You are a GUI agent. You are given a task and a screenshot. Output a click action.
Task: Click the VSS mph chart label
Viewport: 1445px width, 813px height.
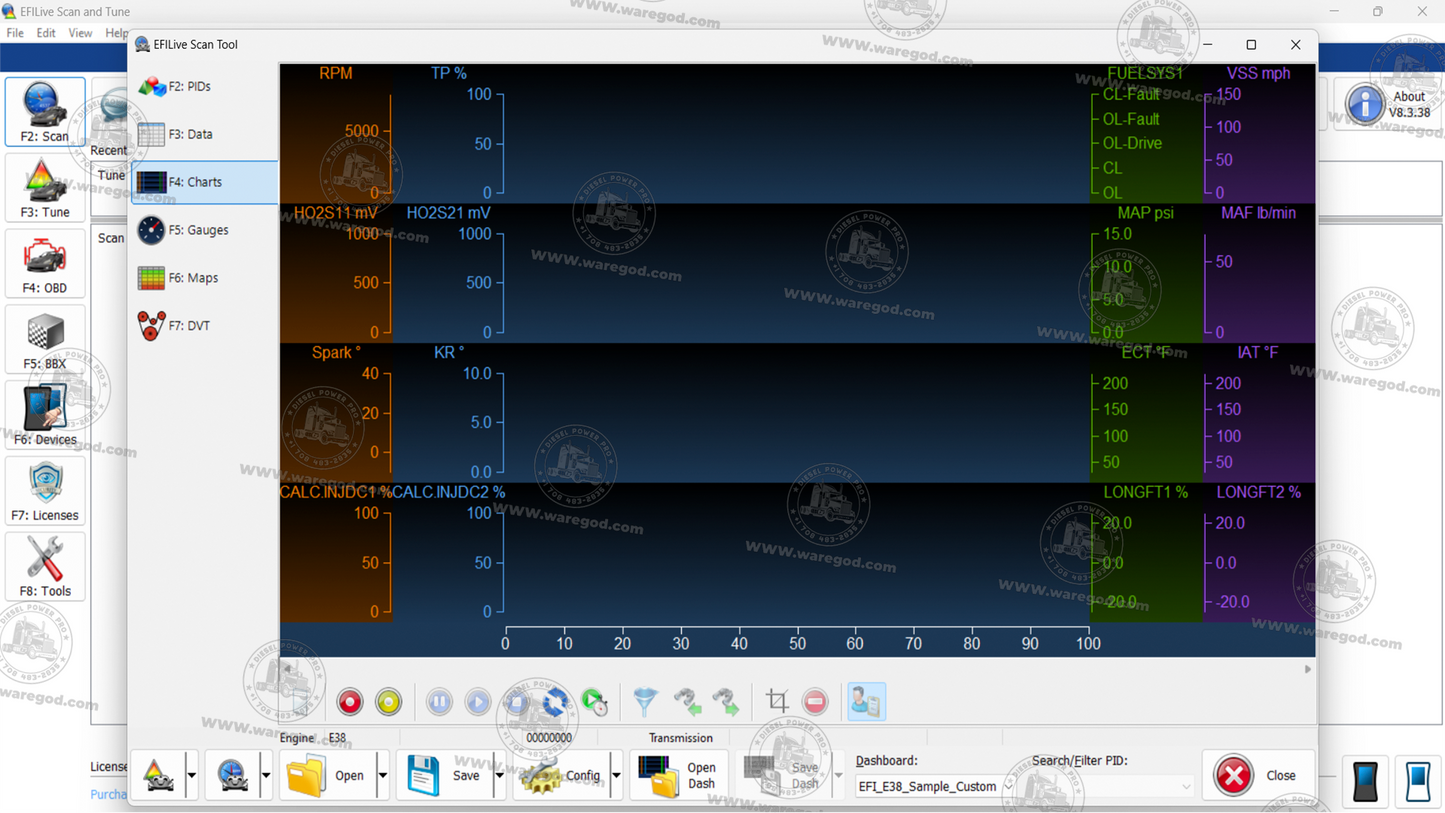(1258, 73)
